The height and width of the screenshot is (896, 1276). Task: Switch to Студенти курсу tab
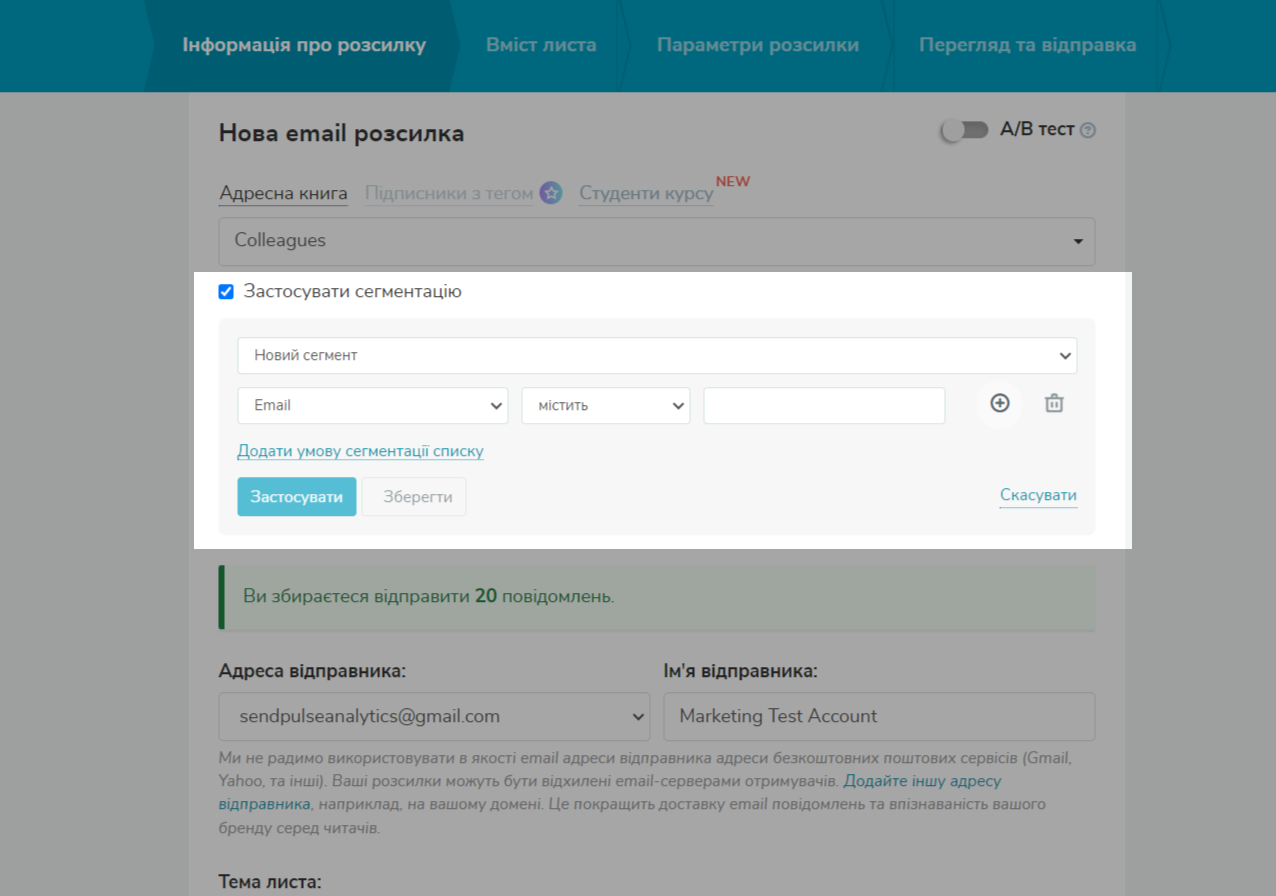tap(646, 193)
